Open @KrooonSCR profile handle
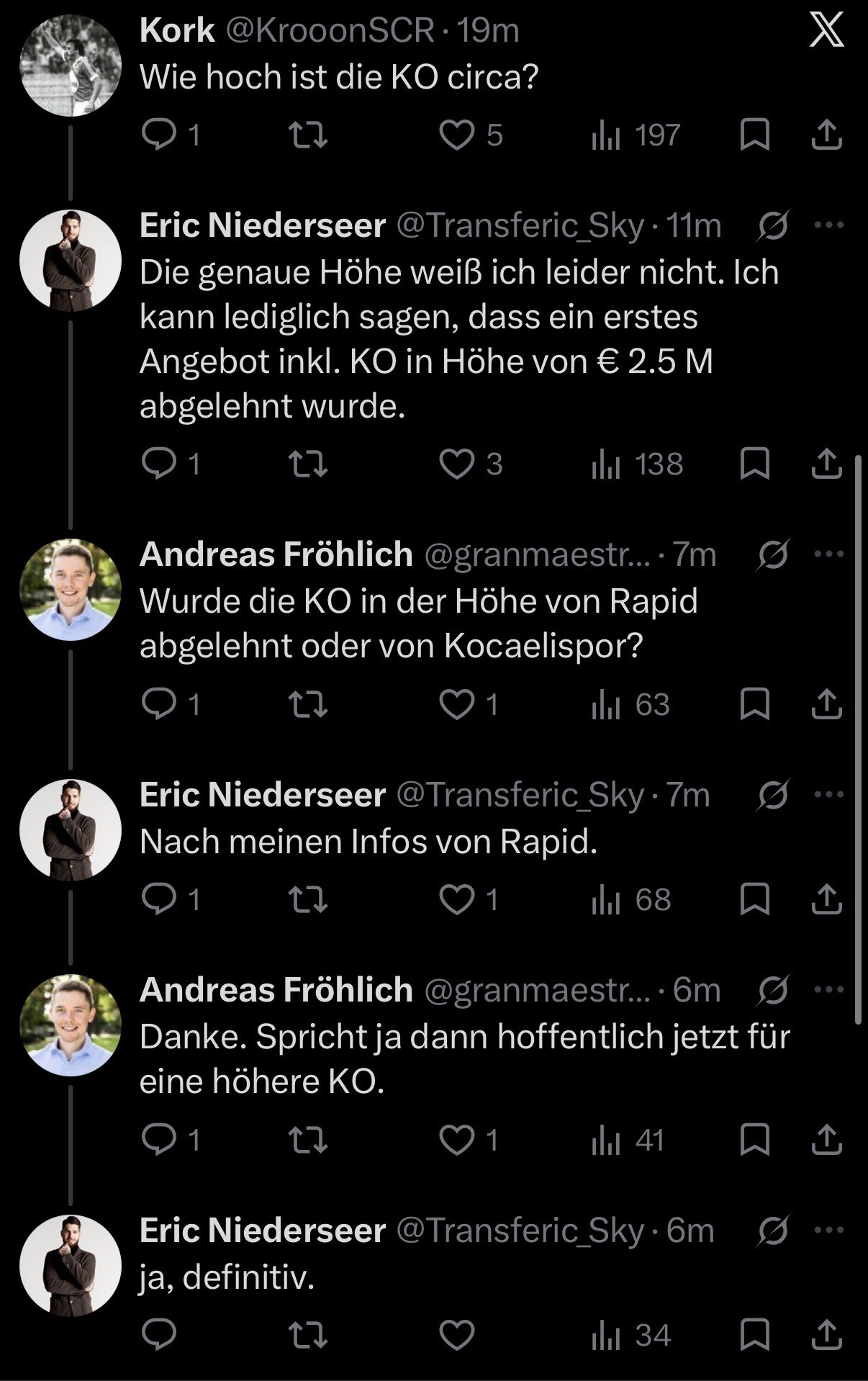The height and width of the screenshot is (1381, 868). pos(332,30)
